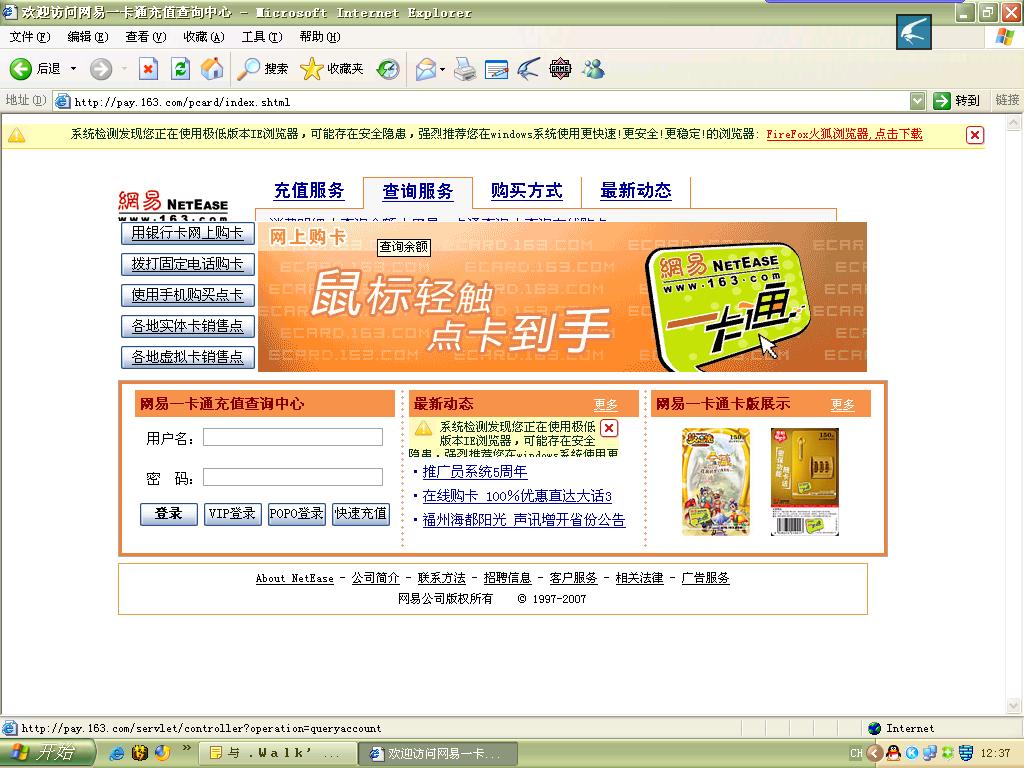The width and height of the screenshot is (1024, 768).
Task: Click the 公司简介 footer link
Action: coord(376,578)
